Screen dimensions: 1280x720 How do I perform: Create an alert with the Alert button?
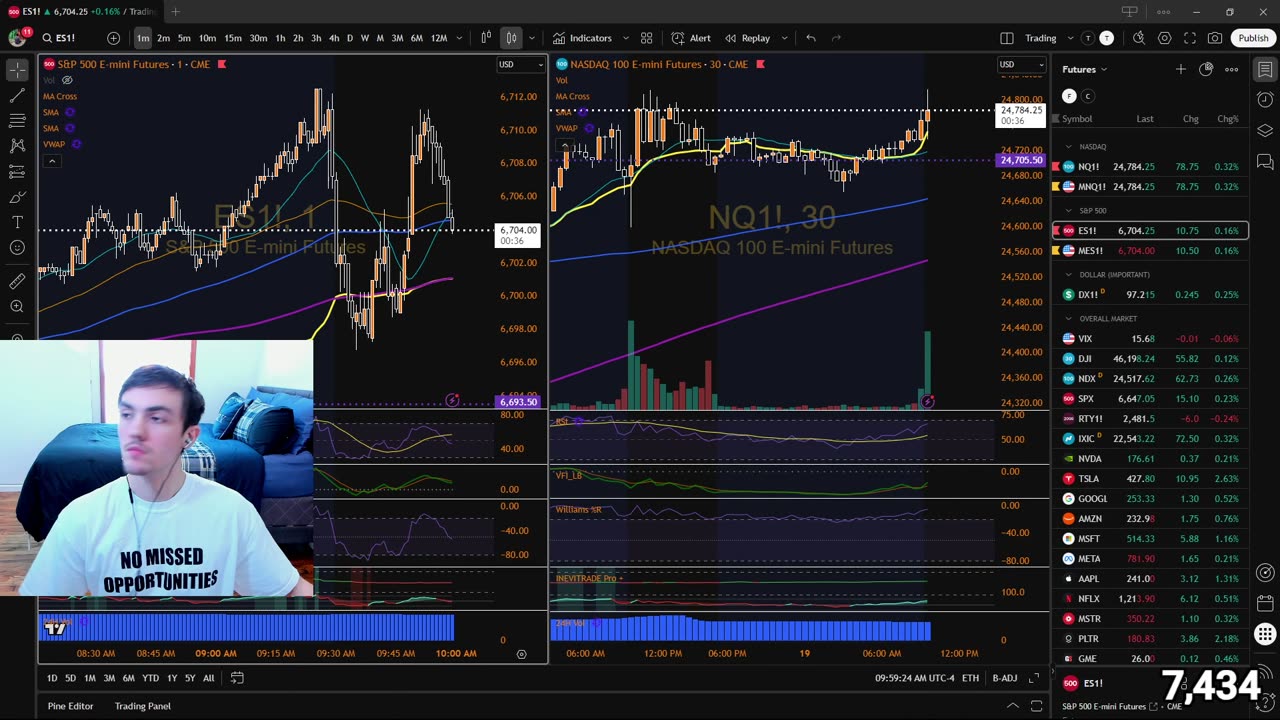pyautogui.click(x=691, y=38)
